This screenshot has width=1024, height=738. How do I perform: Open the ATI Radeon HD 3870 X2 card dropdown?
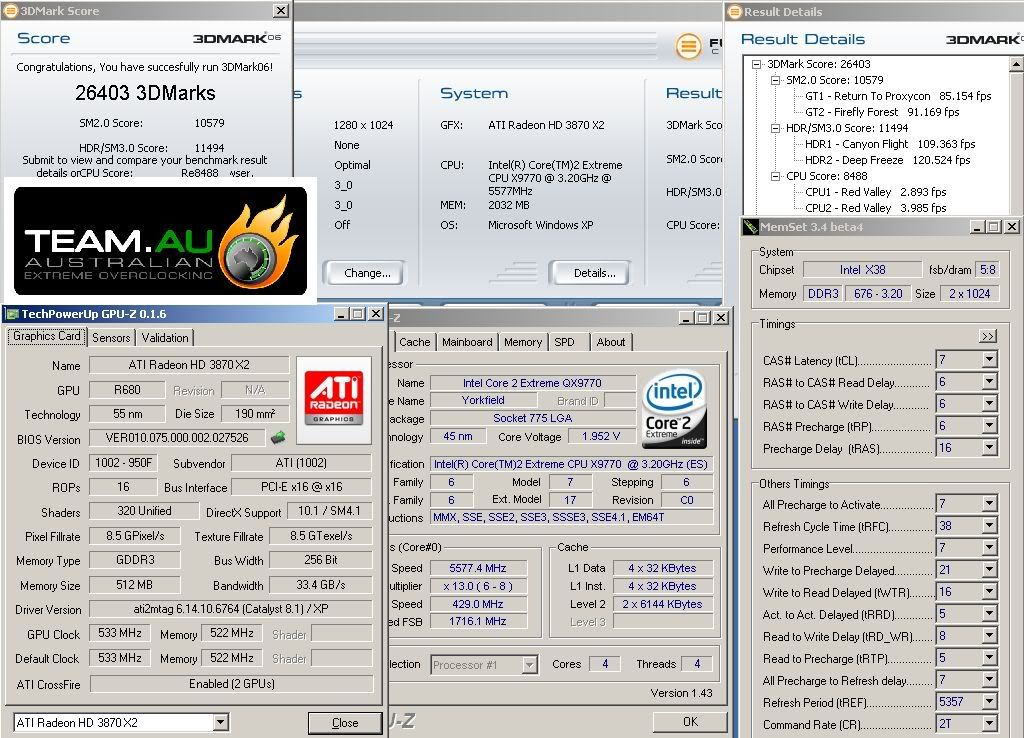pyautogui.click(x=221, y=722)
